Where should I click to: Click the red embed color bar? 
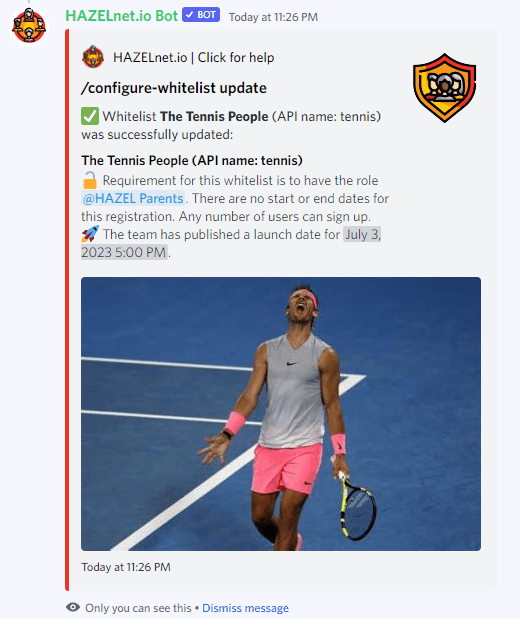click(67, 310)
